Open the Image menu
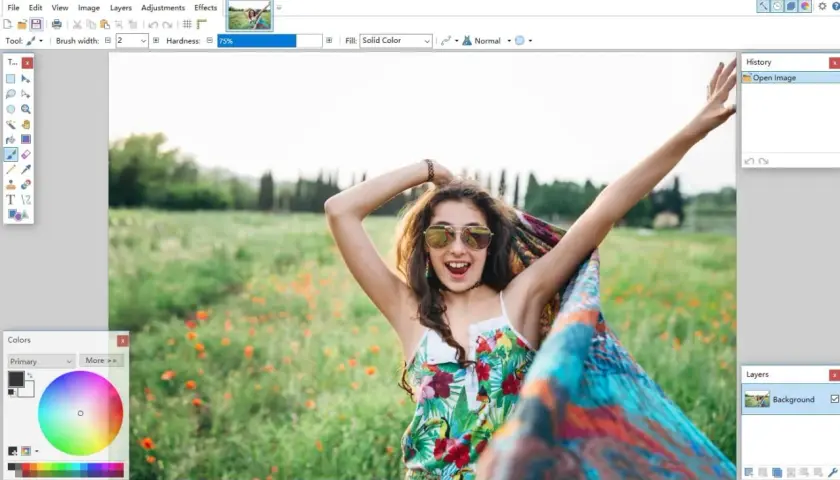This screenshot has width=840, height=480. coord(89,8)
